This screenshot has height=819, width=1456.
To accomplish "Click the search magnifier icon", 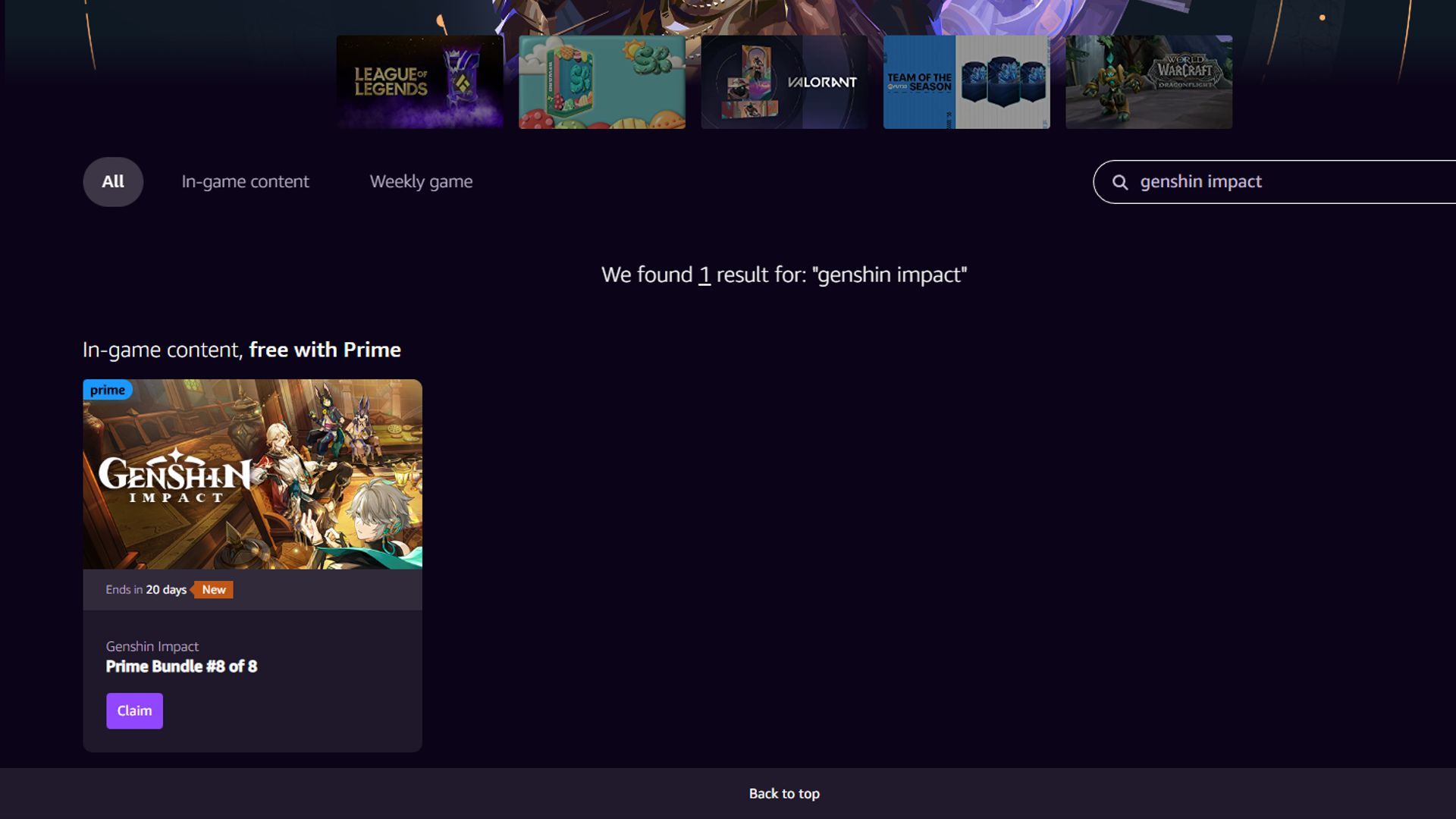I will 1119,181.
